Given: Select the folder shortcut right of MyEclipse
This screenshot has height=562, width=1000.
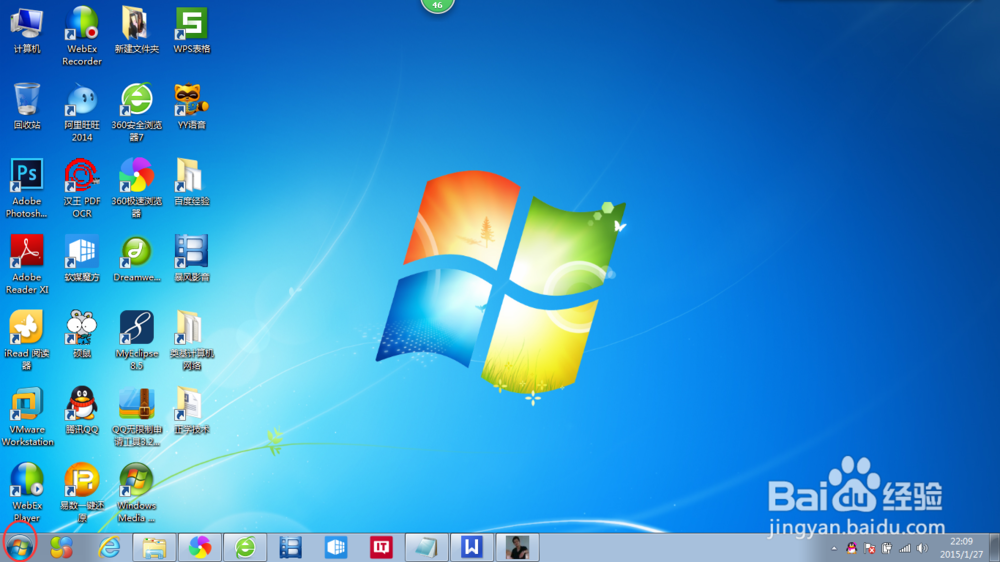Looking at the screenshot, I should pyautogui.click(x=191, y=341).
